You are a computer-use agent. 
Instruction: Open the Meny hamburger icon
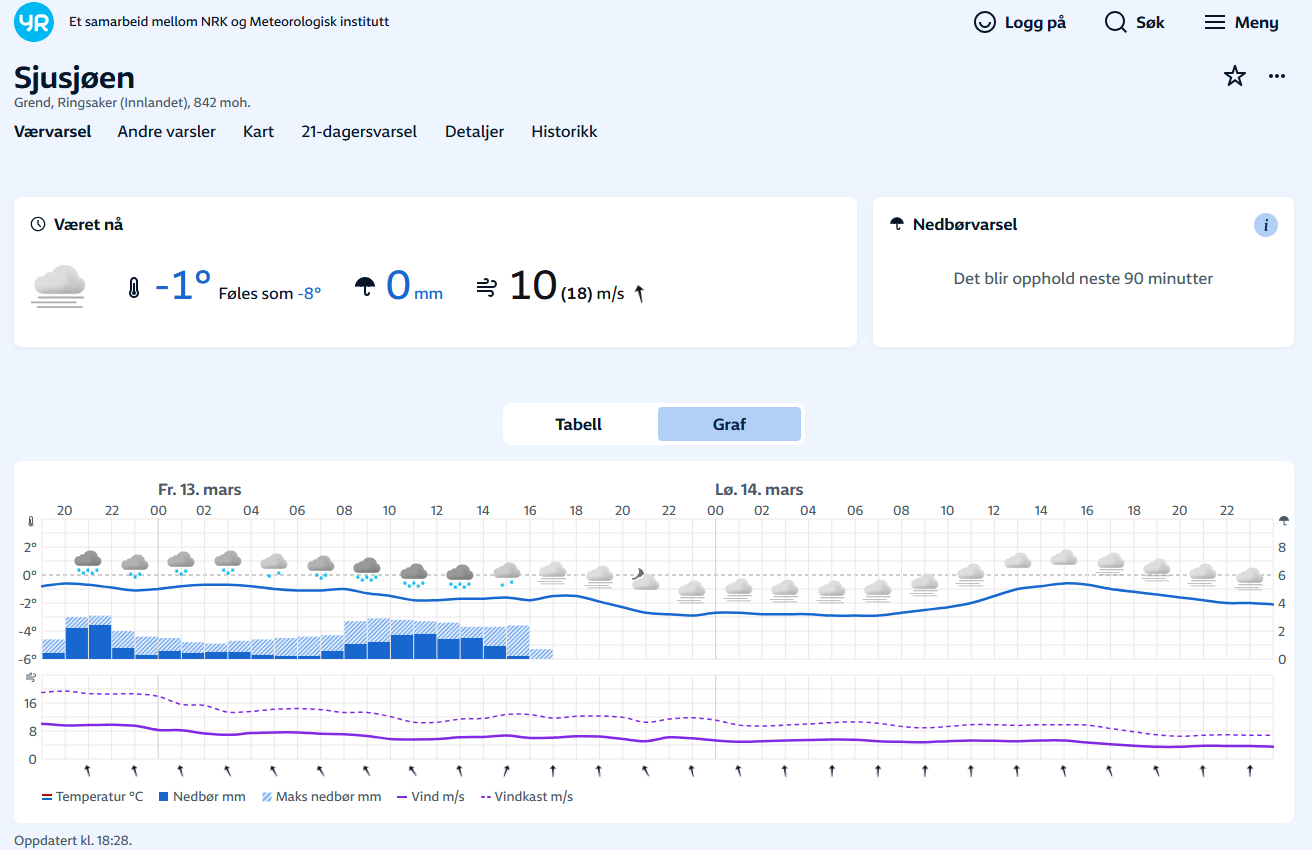coord(1214,22)
